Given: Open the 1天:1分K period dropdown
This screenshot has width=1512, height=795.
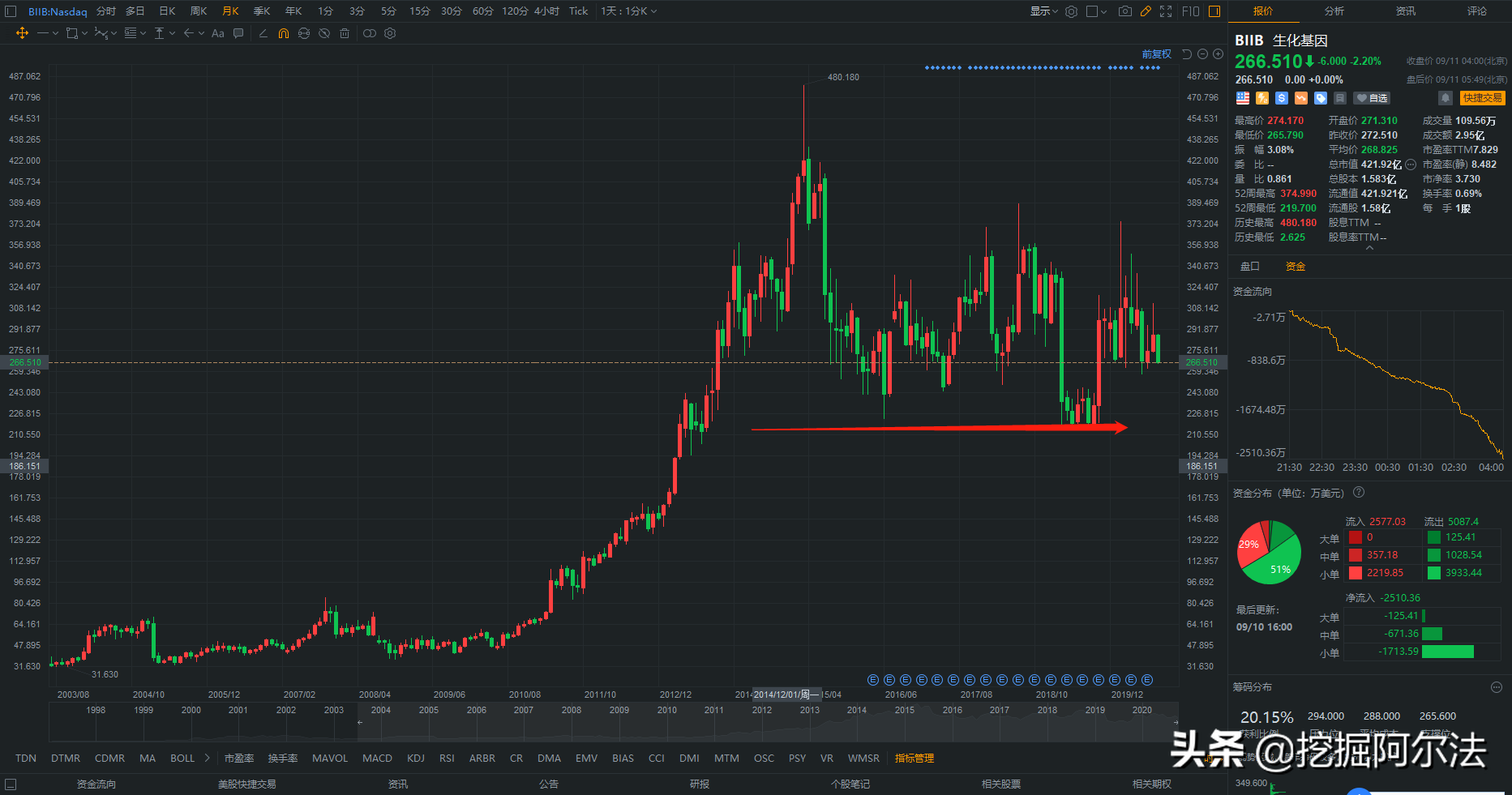Looking at the screenshot, I should coord(629,11).
